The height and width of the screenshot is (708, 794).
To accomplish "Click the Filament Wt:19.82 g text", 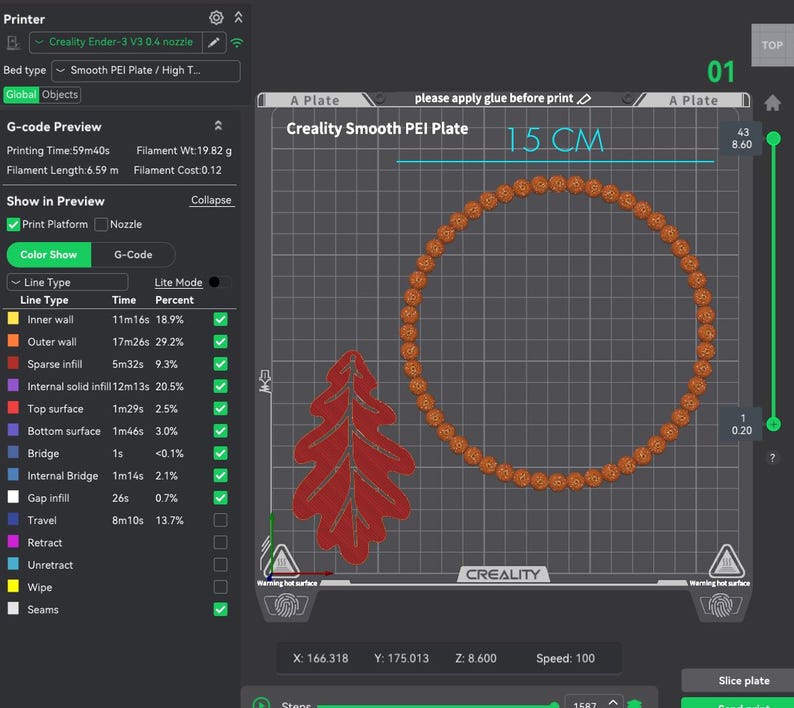I will [184, 150].
